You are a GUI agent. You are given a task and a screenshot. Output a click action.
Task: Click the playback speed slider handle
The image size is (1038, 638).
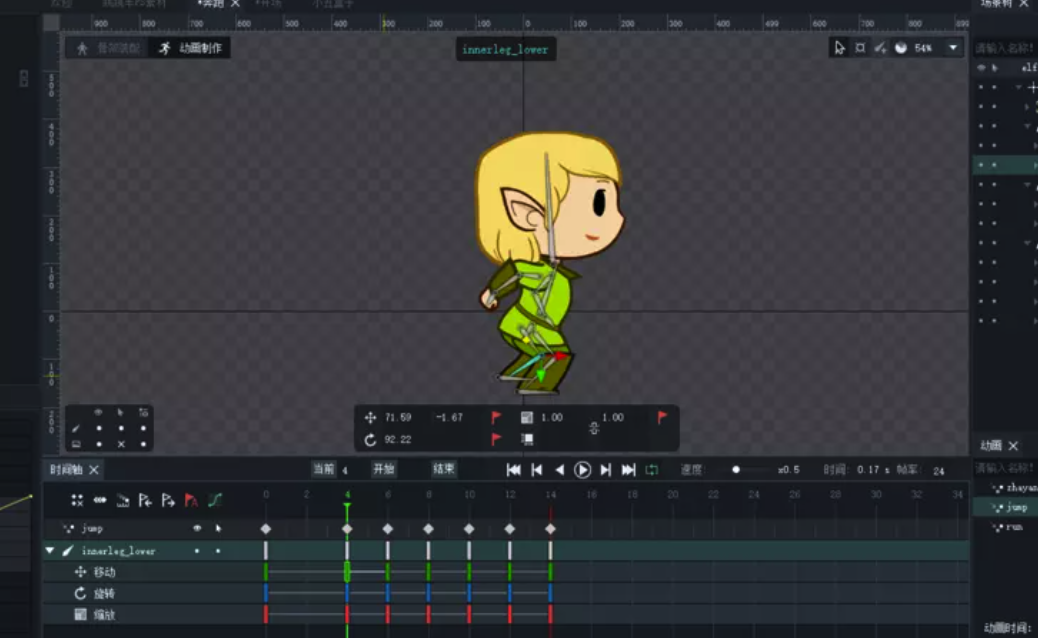(736, 470)
